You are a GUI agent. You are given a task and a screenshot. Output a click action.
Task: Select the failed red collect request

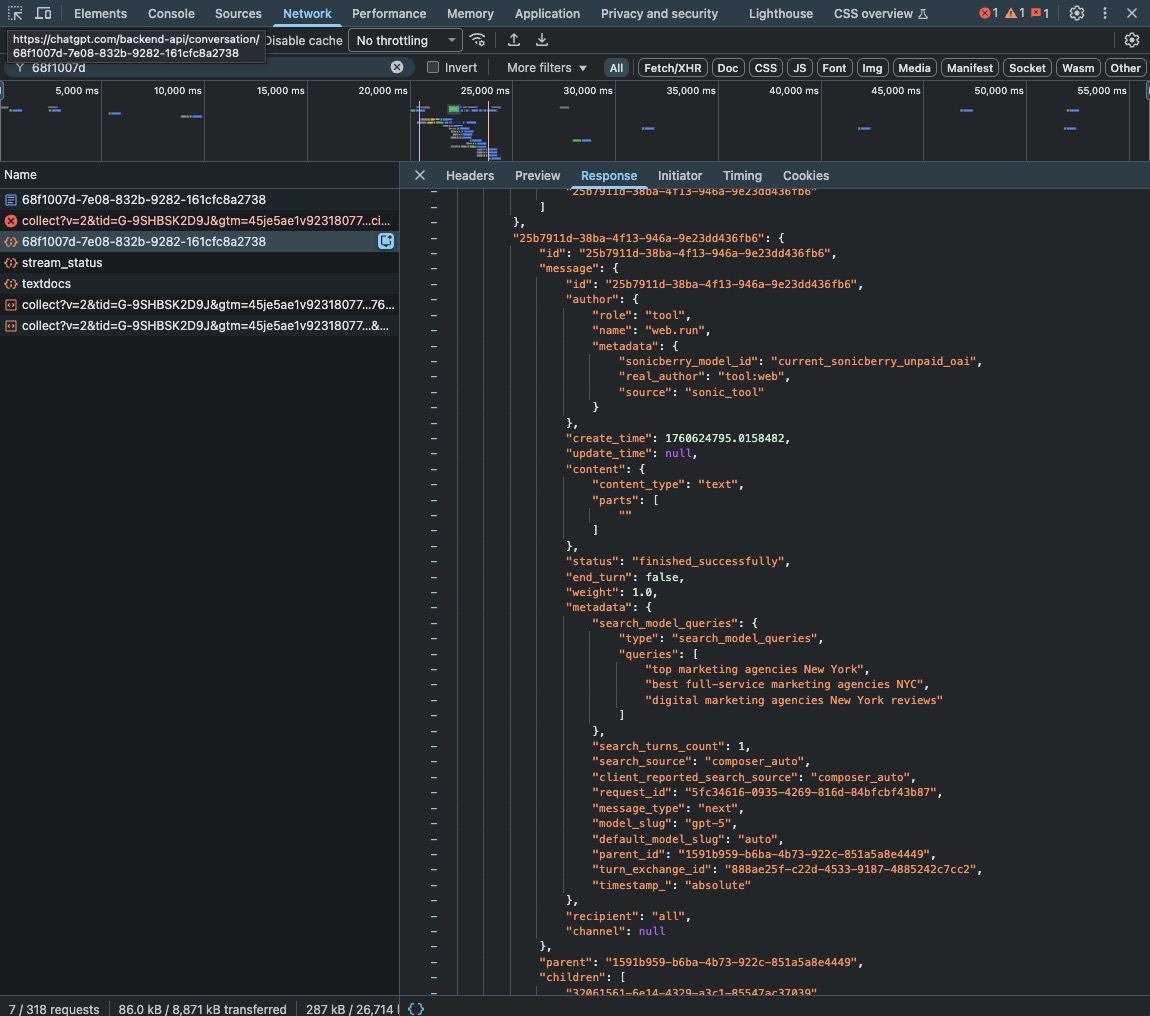(199, 221)
